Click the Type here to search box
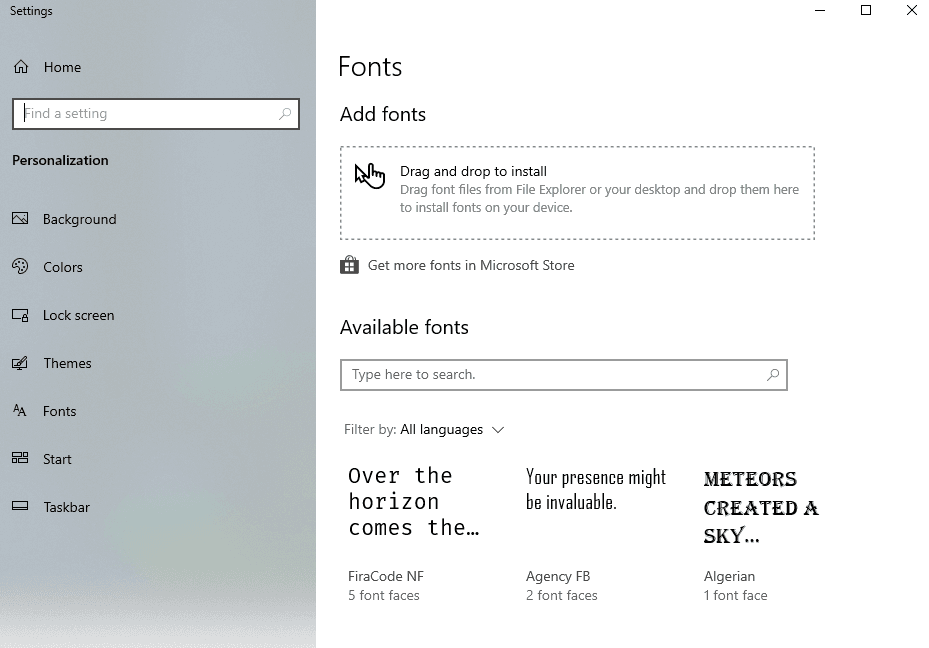This screenshot has width=929, height=648. (x=550, y=375)
